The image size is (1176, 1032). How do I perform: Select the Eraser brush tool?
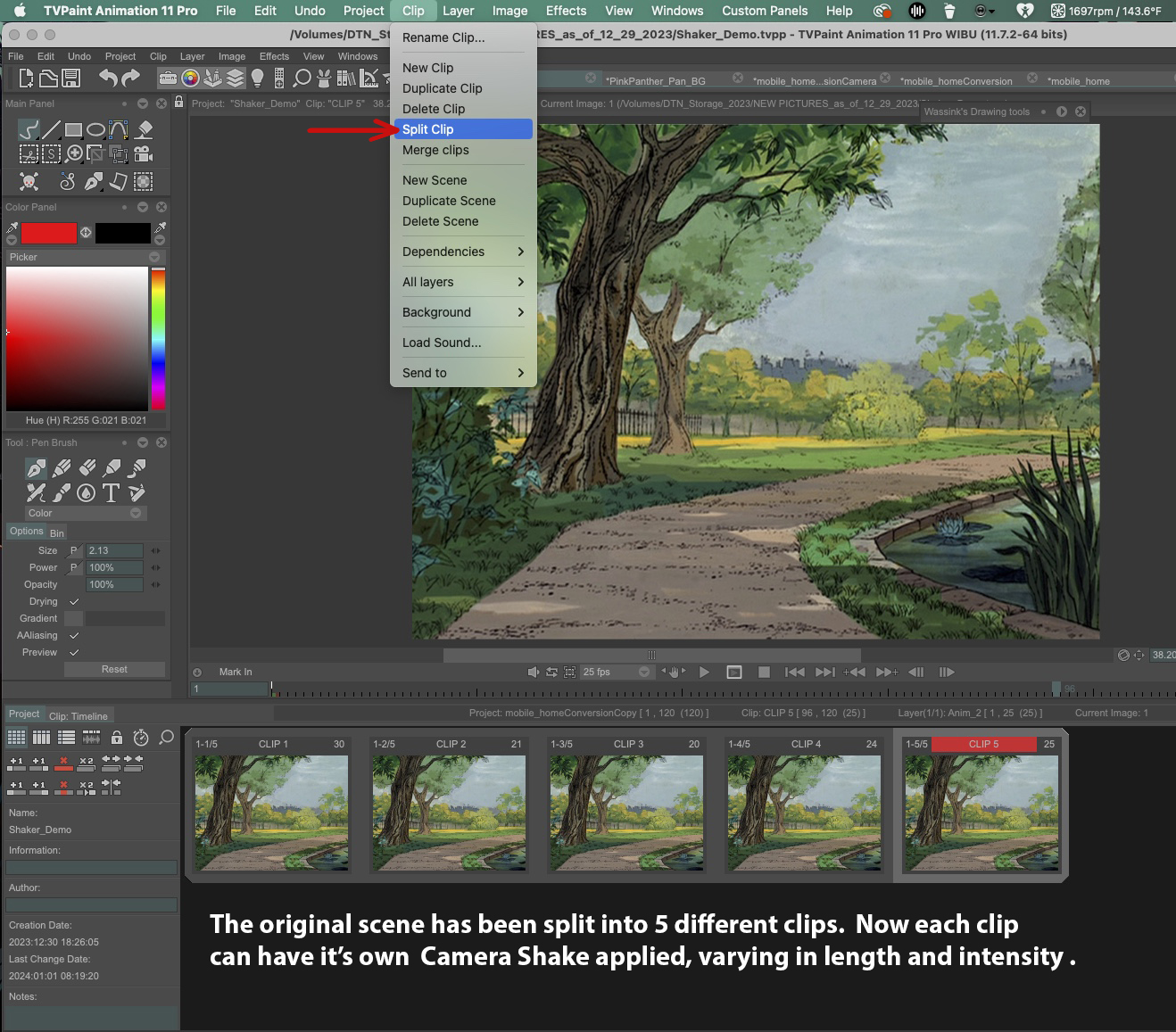point(87,467)
